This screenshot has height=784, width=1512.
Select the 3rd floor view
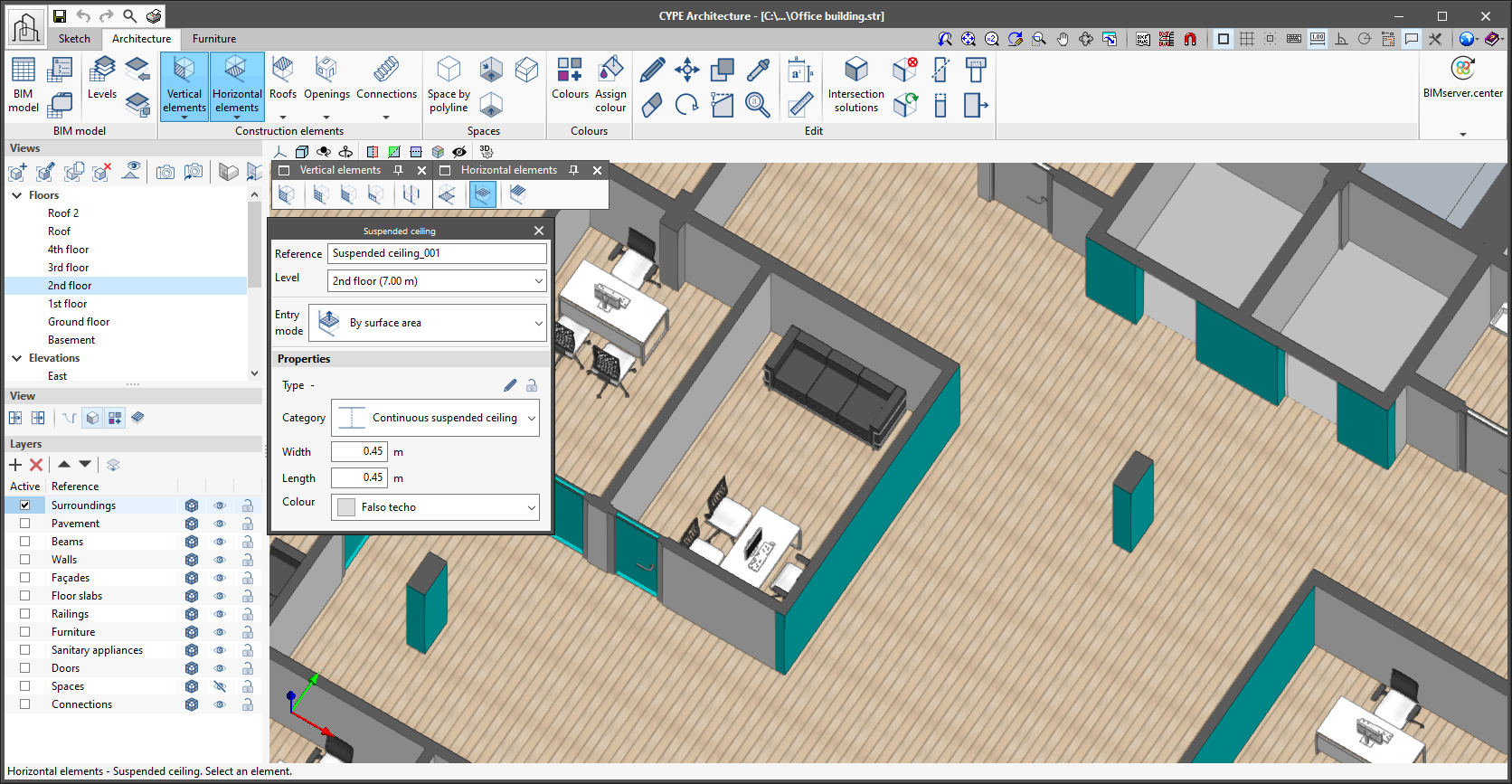coord(69,268)
